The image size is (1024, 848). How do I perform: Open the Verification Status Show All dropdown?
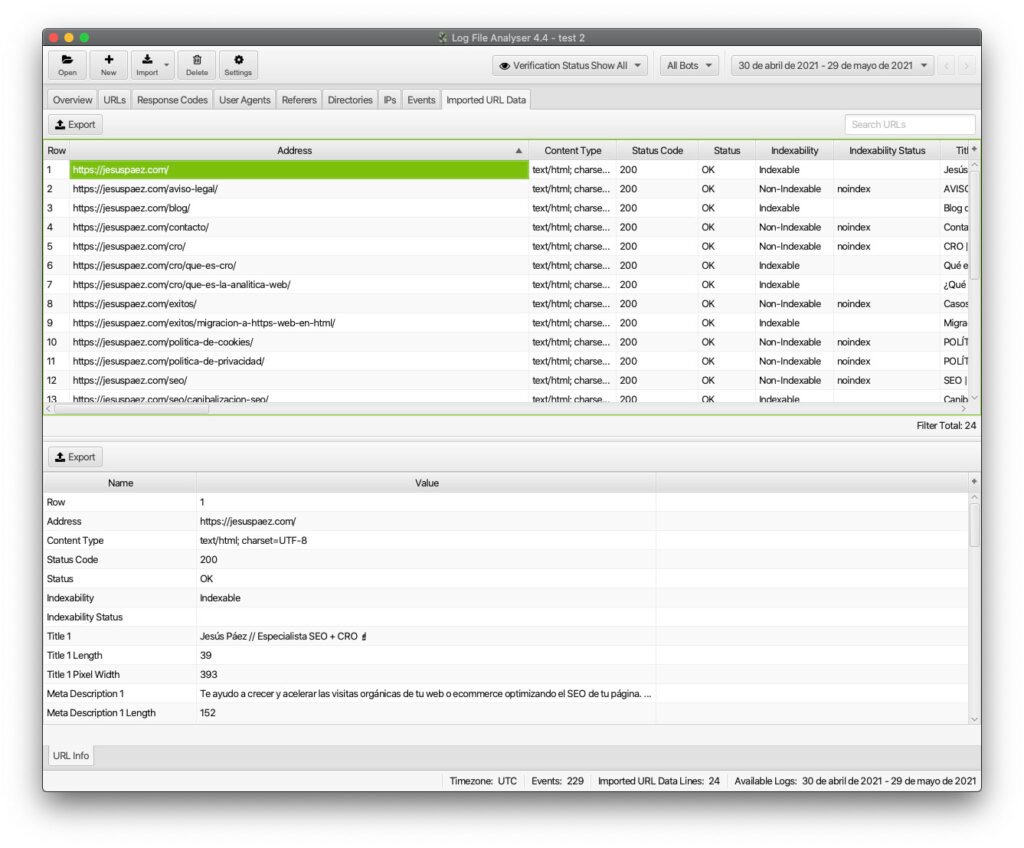[x=570, y=65]
